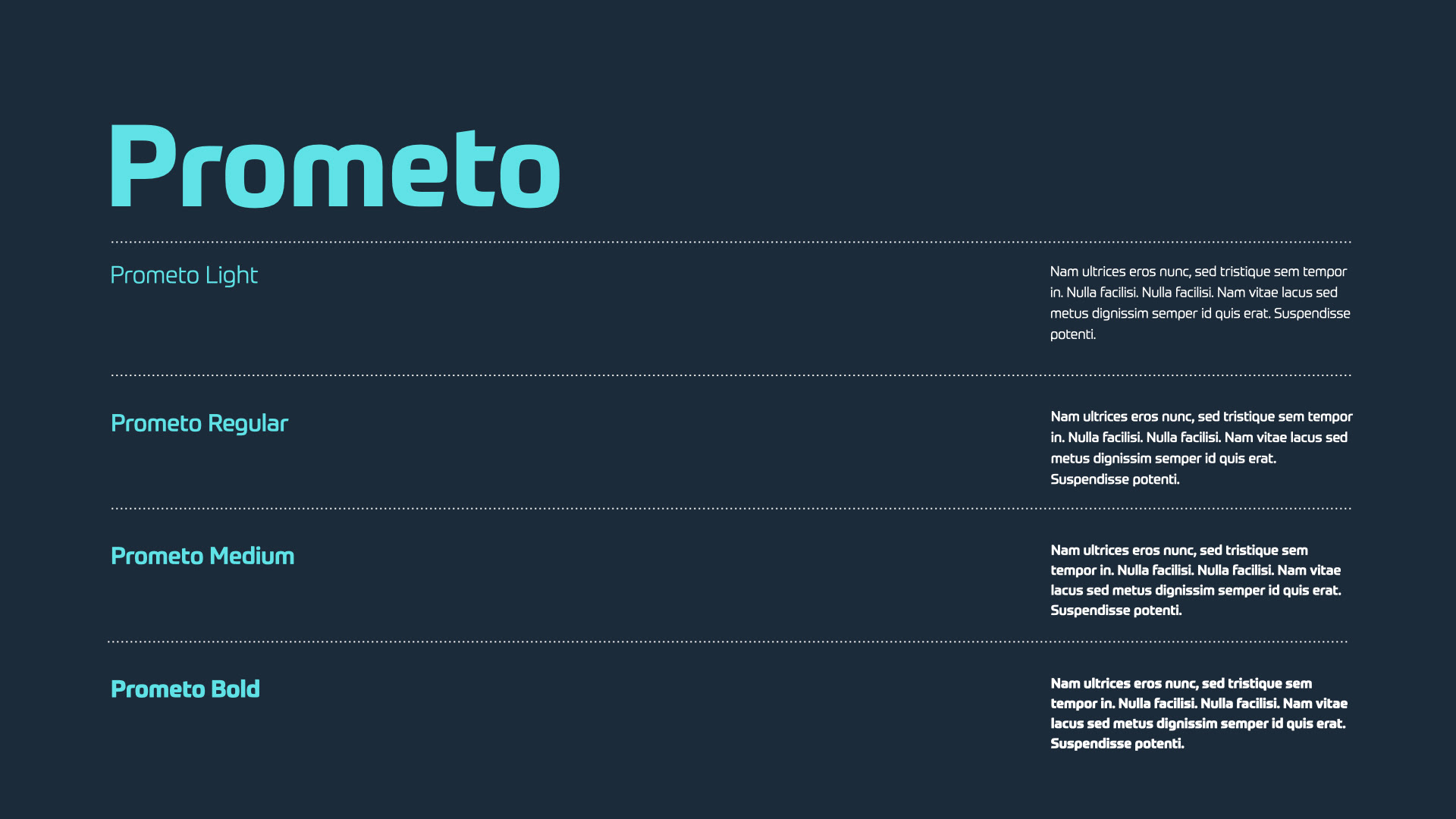Screen dimensions: 1456x819
Task: Click 'potenti.' ending the Light paragraph
Action: (1073, 334)
